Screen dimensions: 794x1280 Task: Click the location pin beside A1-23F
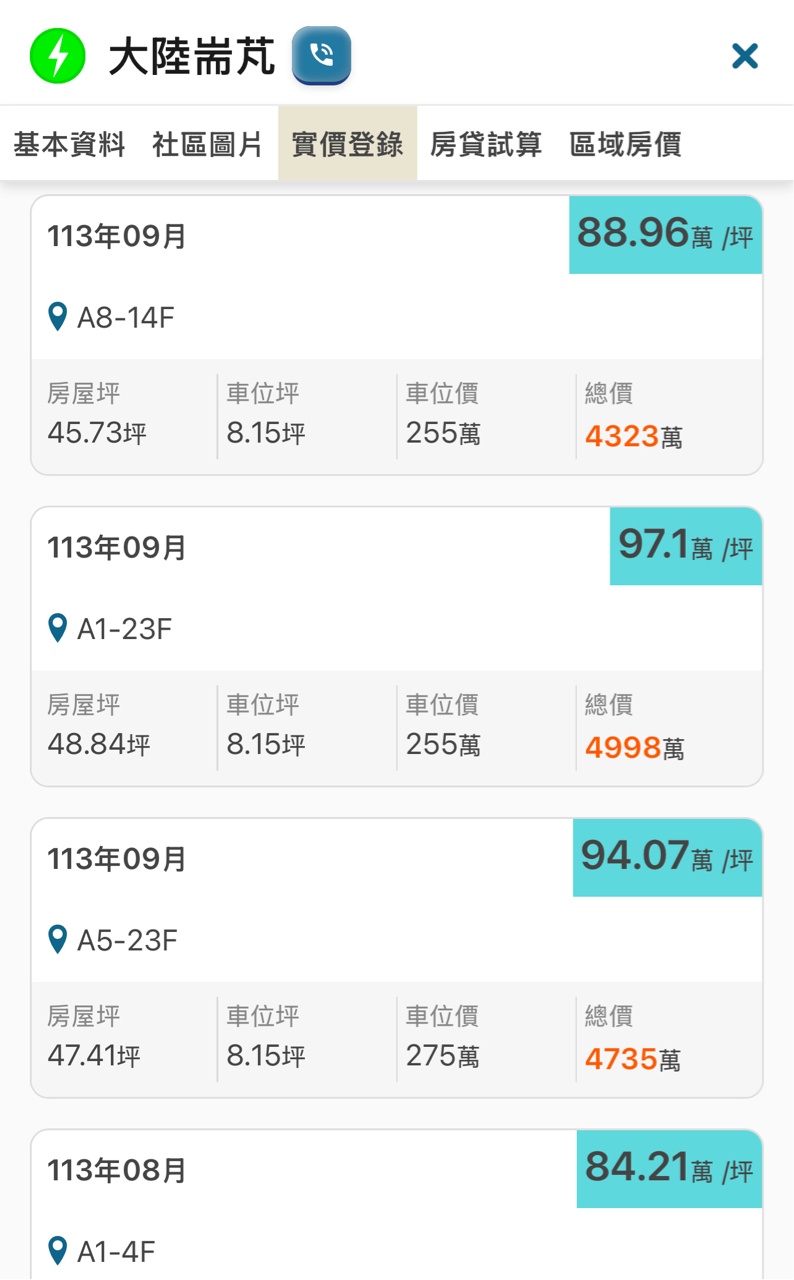[58, 629]
